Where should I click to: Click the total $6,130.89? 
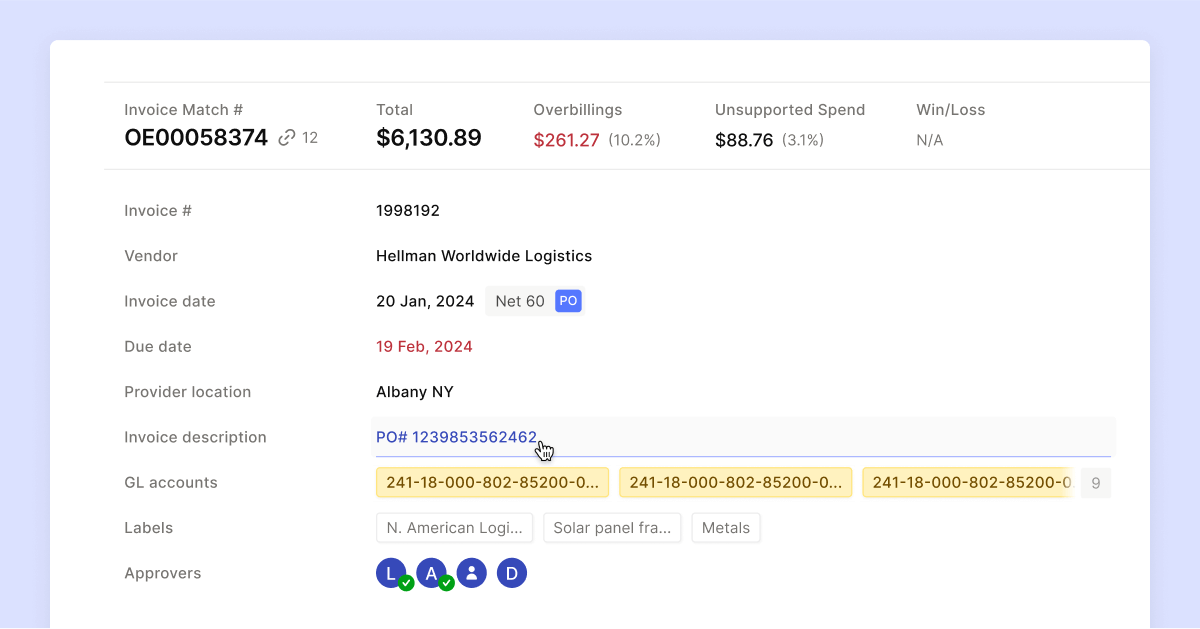pyautogui.click(x=429, y=138)
